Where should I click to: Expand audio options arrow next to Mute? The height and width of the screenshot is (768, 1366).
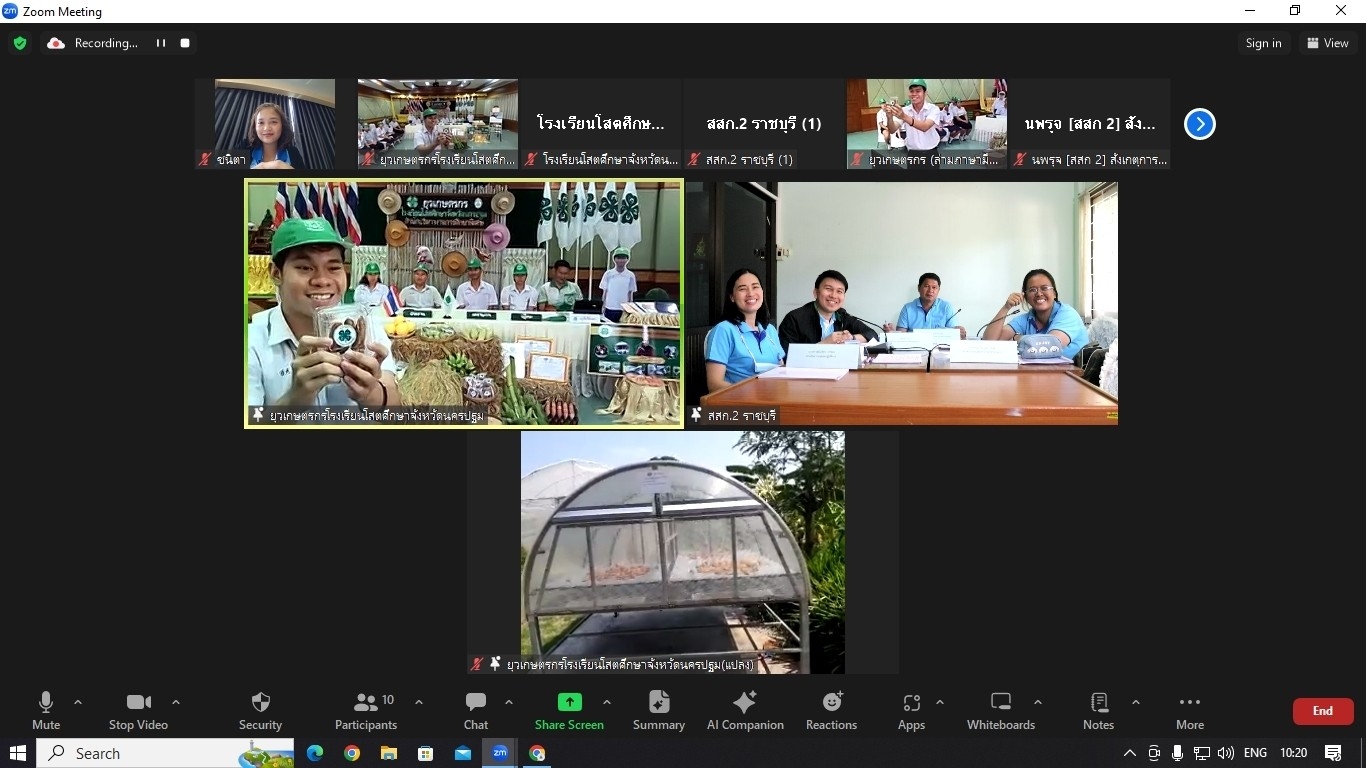click(78, 702)
